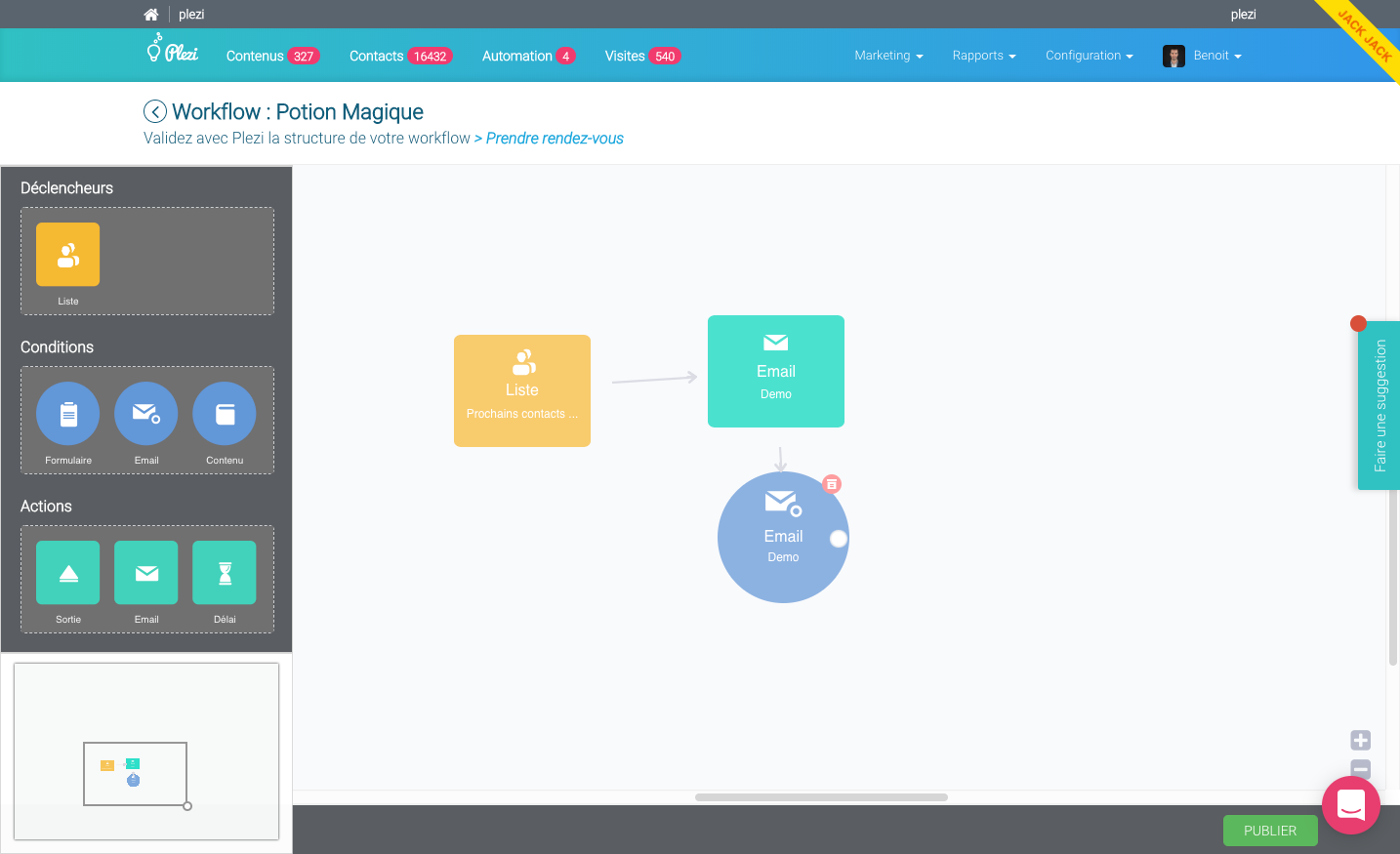The height and width of the screenshot is (854, 1400).
Task: Click the teal Email Demo action node
Action: point(776,371)
